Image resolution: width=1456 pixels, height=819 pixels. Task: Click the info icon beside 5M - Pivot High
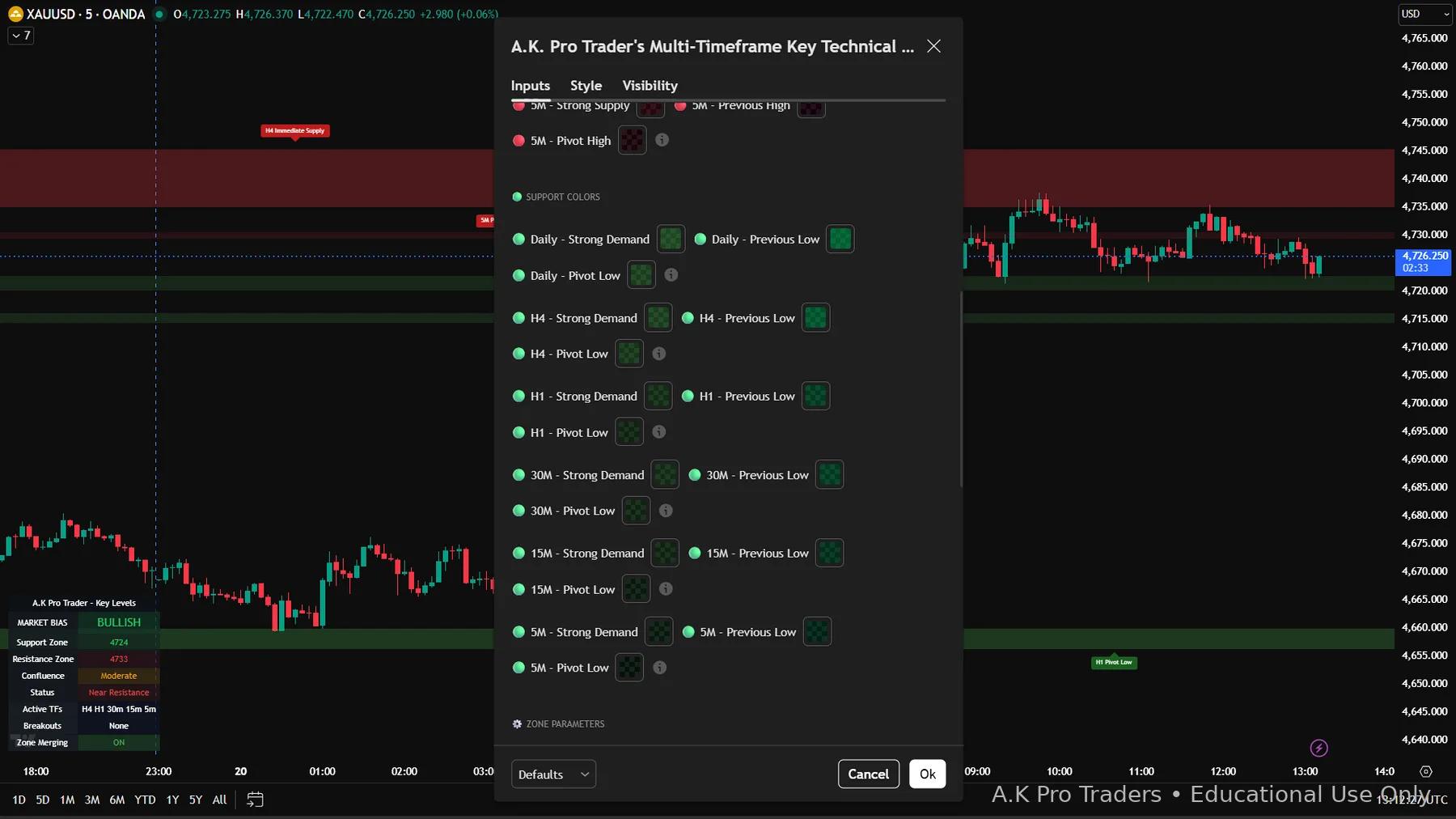[x=662, y=140]
